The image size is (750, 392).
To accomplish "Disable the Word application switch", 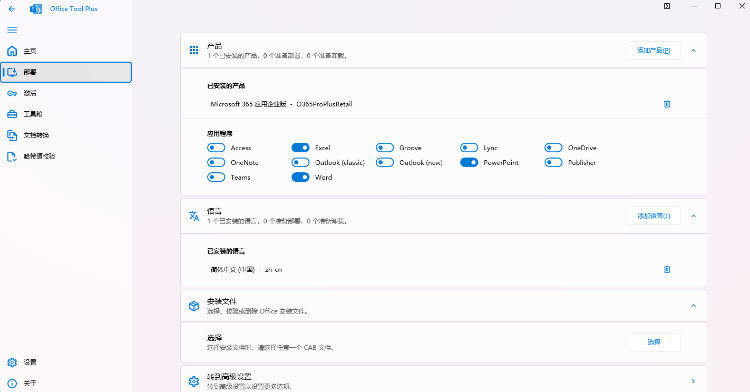I will pos(300,177).
